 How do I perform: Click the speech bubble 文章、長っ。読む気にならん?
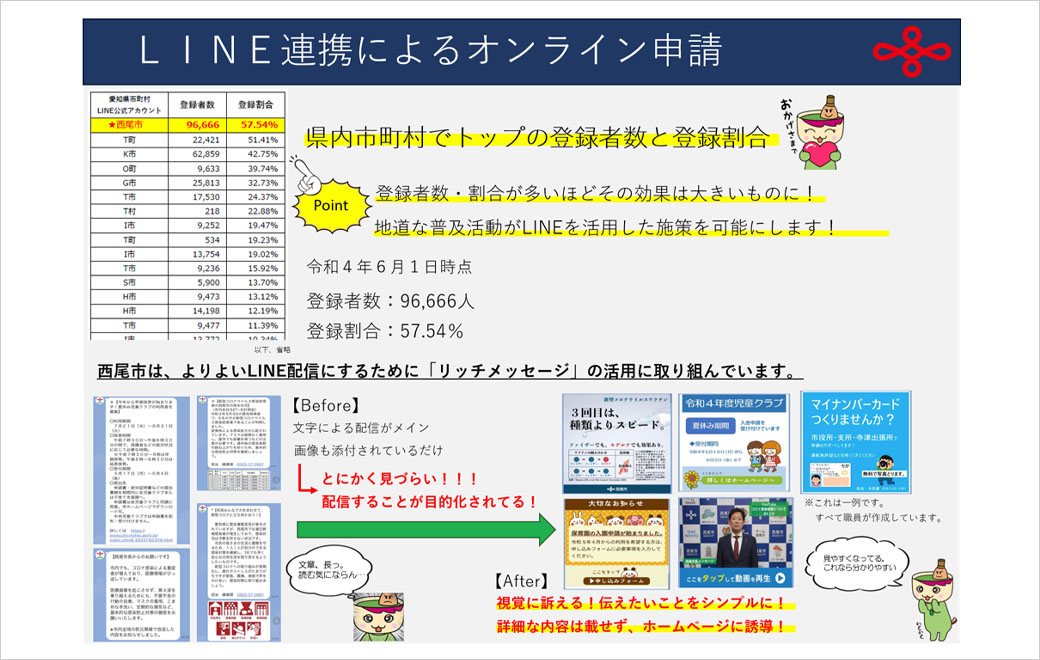328,570
